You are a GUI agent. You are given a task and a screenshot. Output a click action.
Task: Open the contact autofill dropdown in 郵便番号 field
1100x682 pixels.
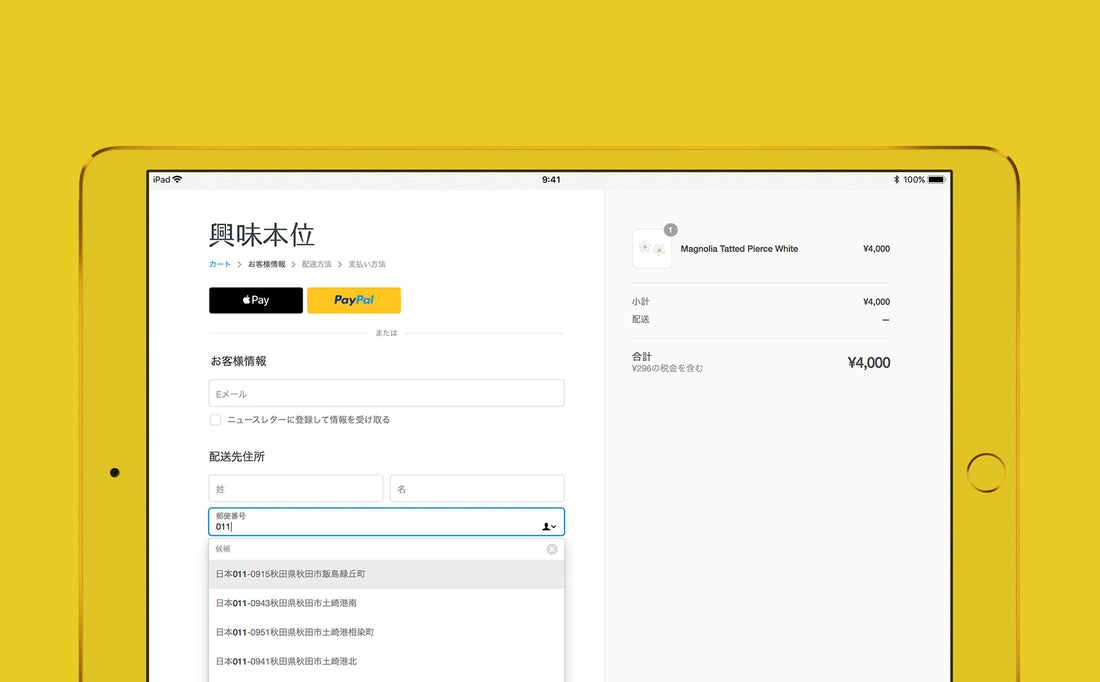click(x=549, y=526)
